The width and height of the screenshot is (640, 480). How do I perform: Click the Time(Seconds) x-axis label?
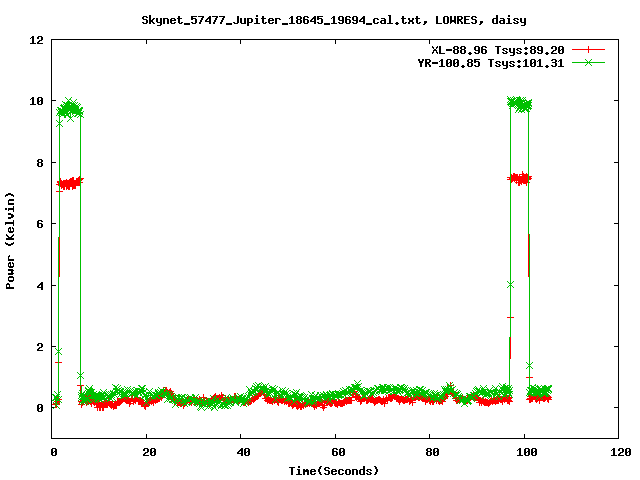[333, 471]
